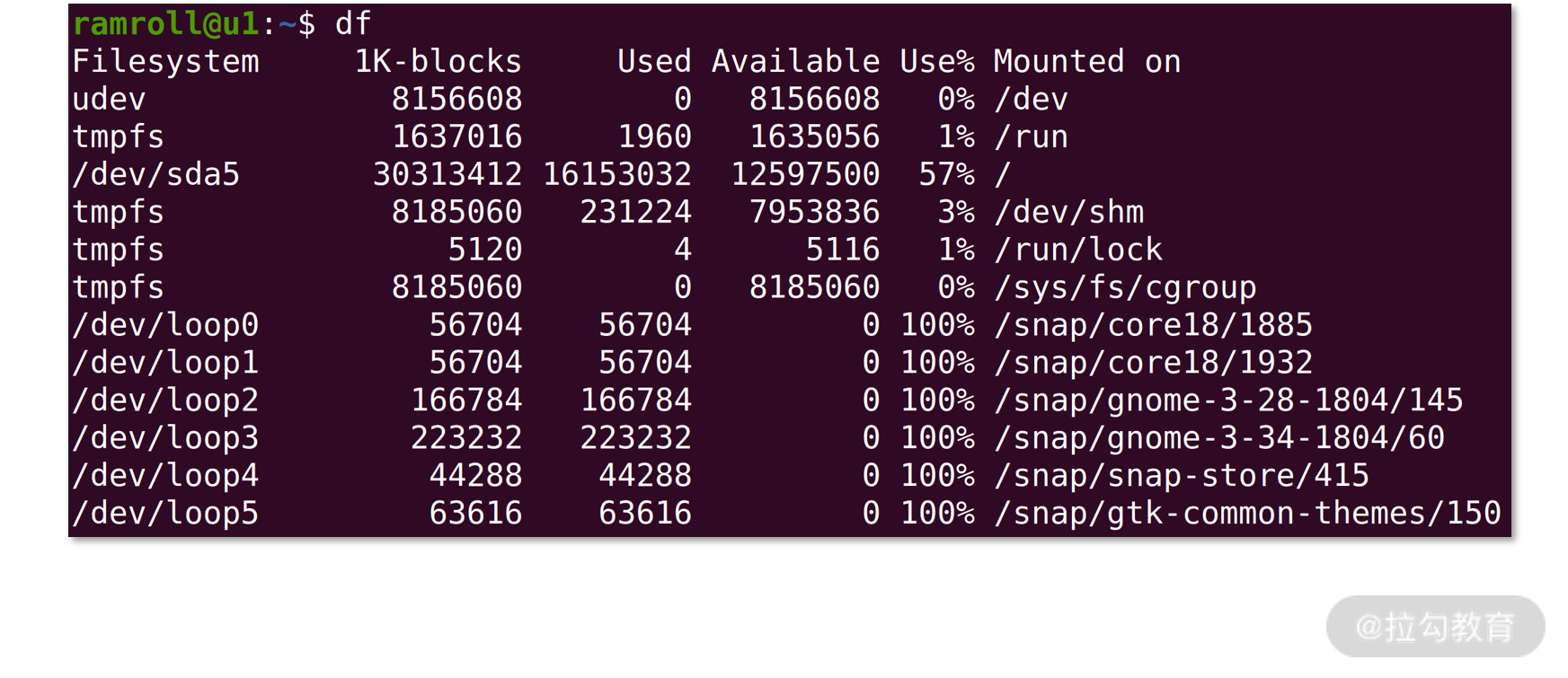1568x678 pixels.
Task: Click the Use% column header
Action: coord(937,61)
